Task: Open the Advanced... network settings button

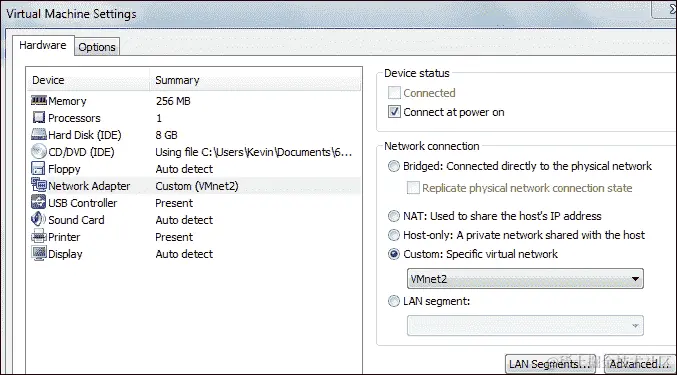Action: point(639,364)
